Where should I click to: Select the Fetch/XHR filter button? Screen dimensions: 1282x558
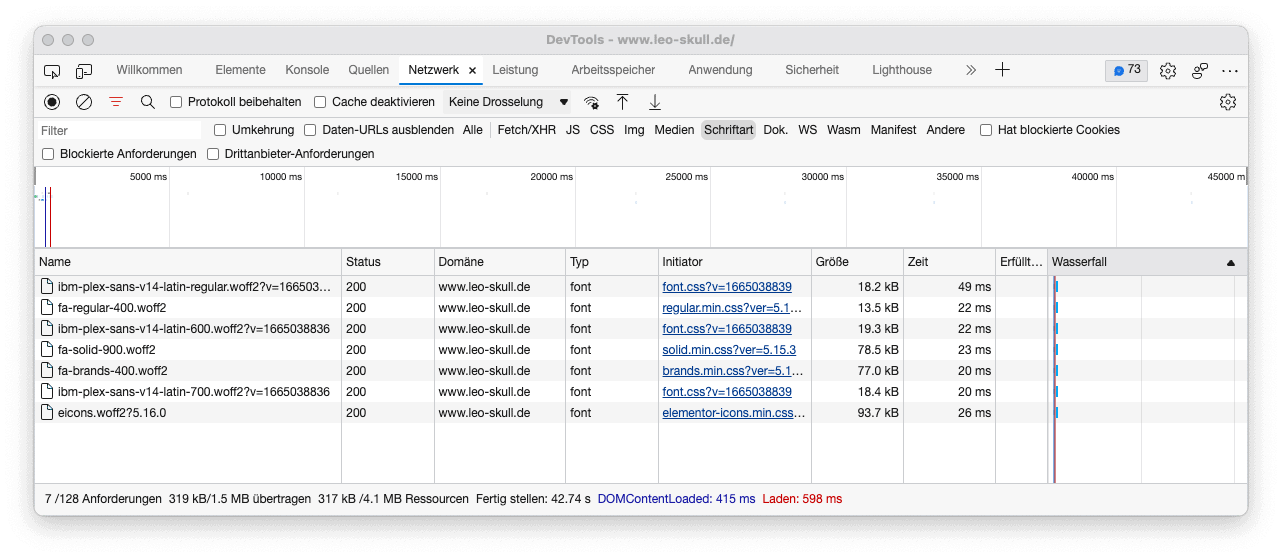click(x=526, y=130)
